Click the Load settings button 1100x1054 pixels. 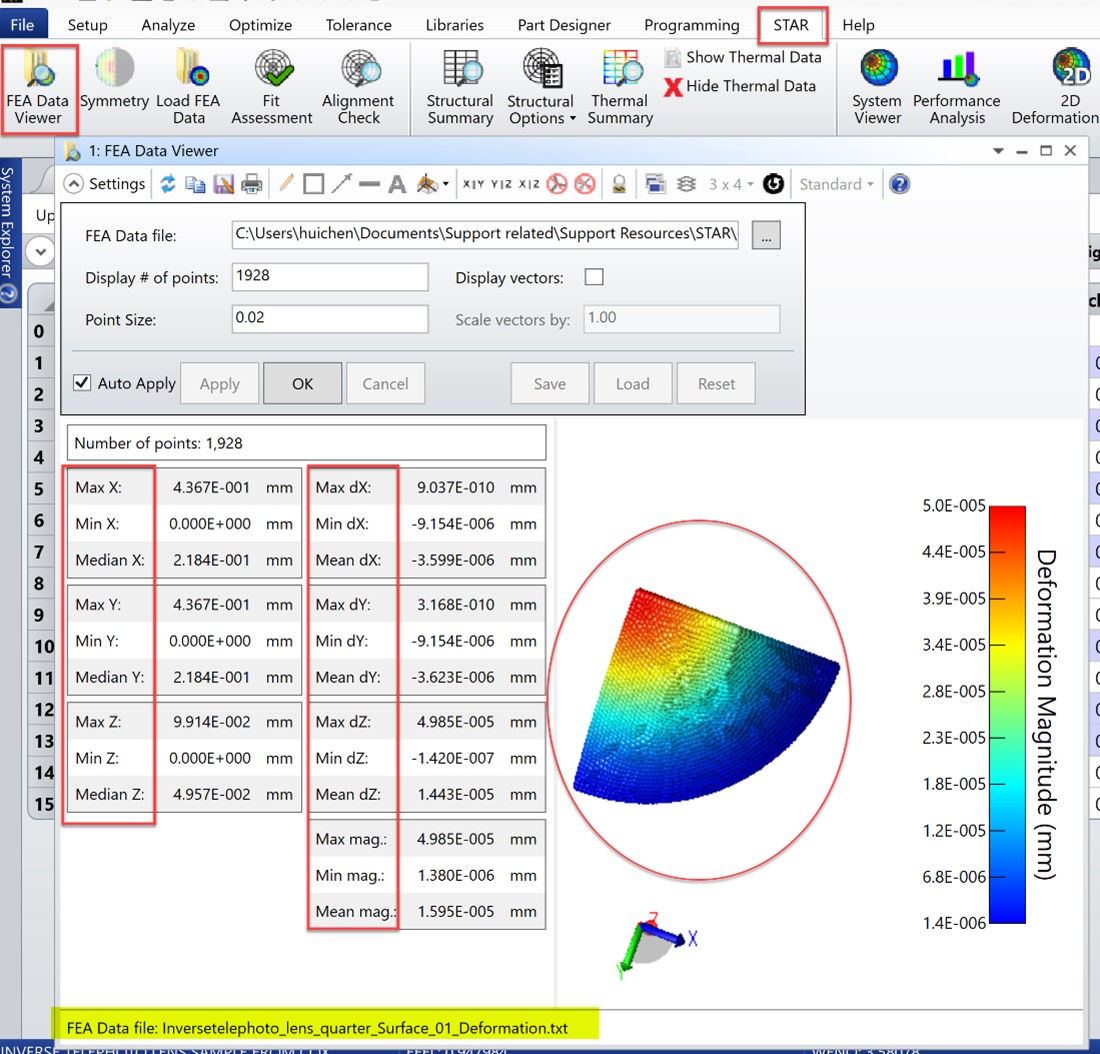pyautogui.click(x=633, y=383)
